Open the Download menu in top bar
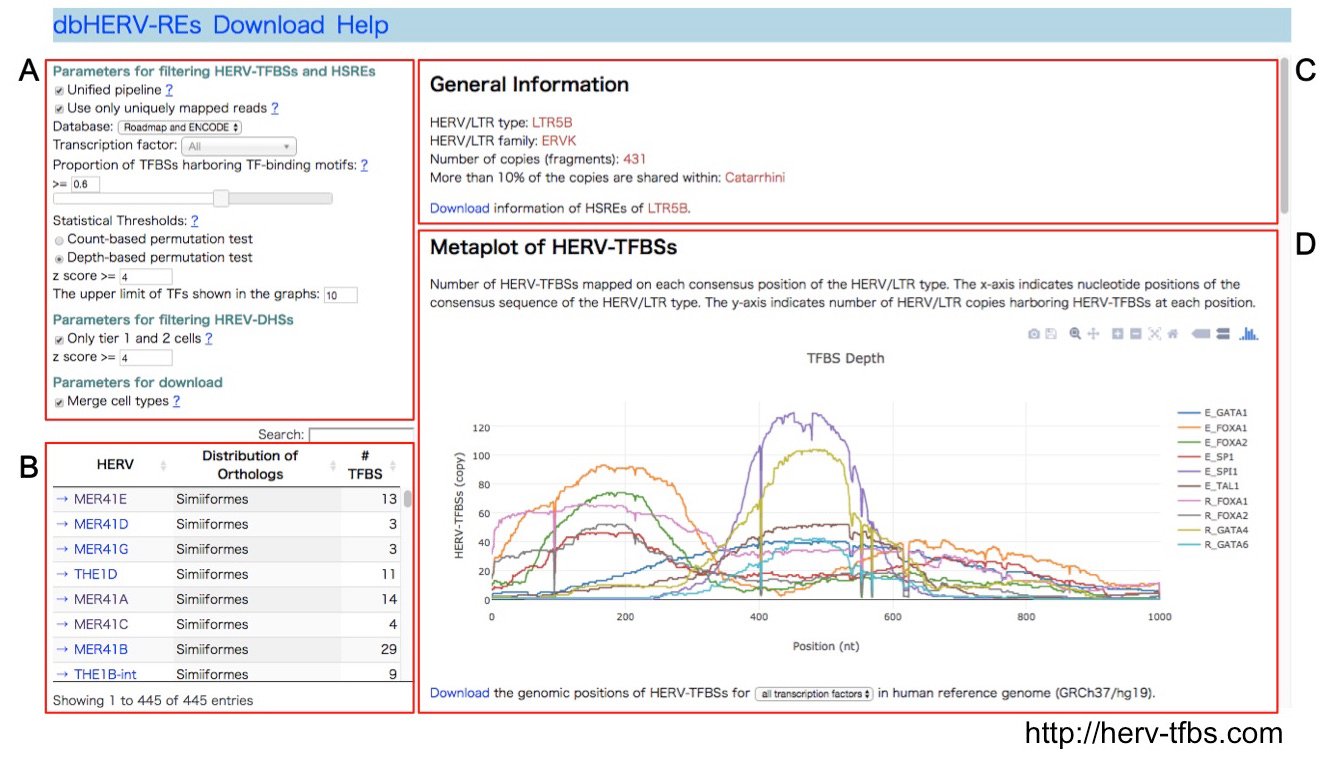This screenshot has height=758, width=1336. point(268,25)
